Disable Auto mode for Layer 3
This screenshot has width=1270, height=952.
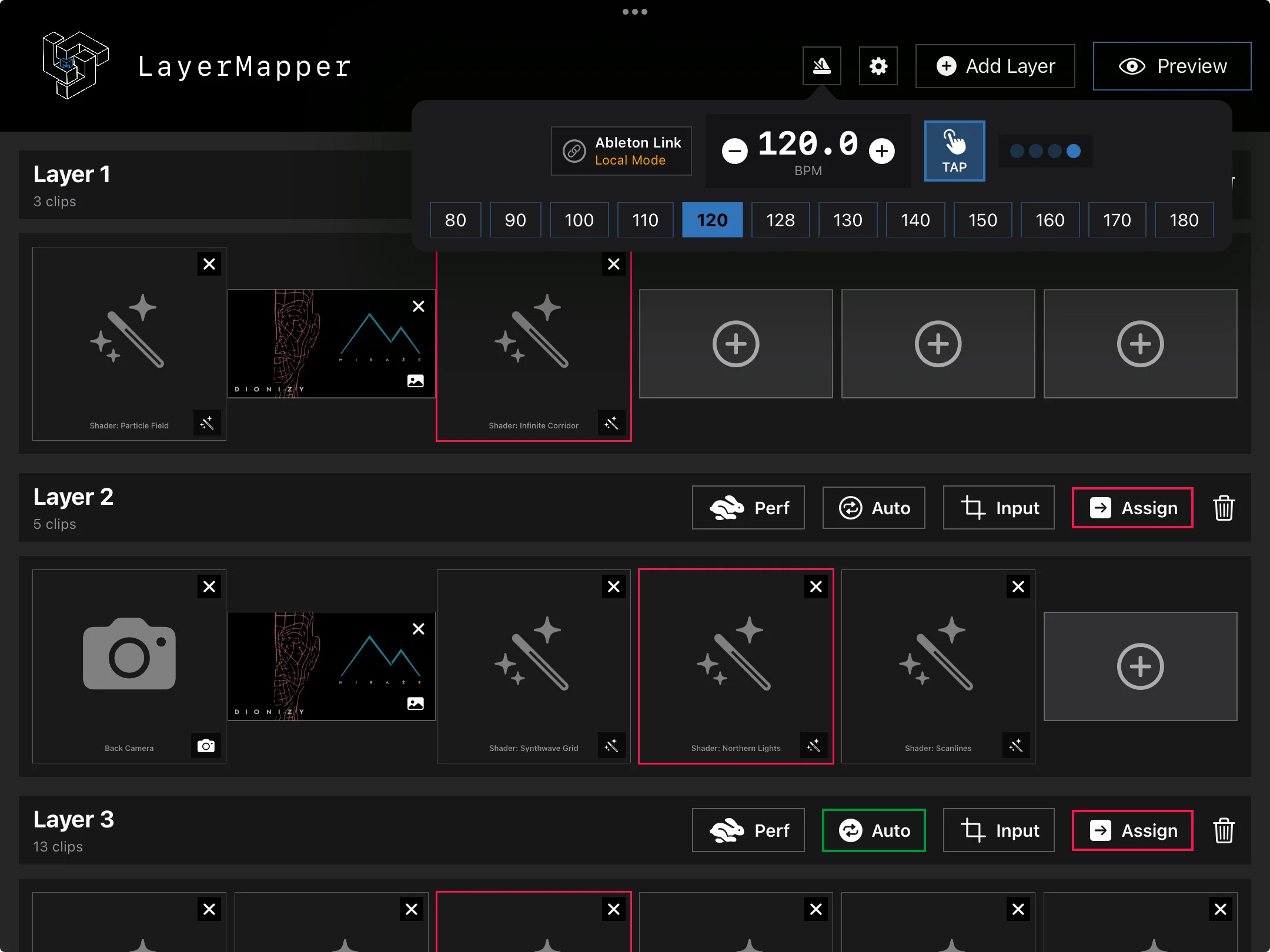pyautogui.click(x=874, y=830)
